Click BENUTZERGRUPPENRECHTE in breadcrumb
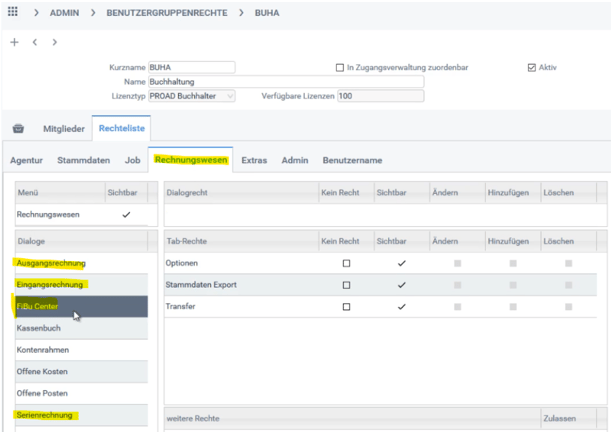611x432 pixels. (166, 13)
